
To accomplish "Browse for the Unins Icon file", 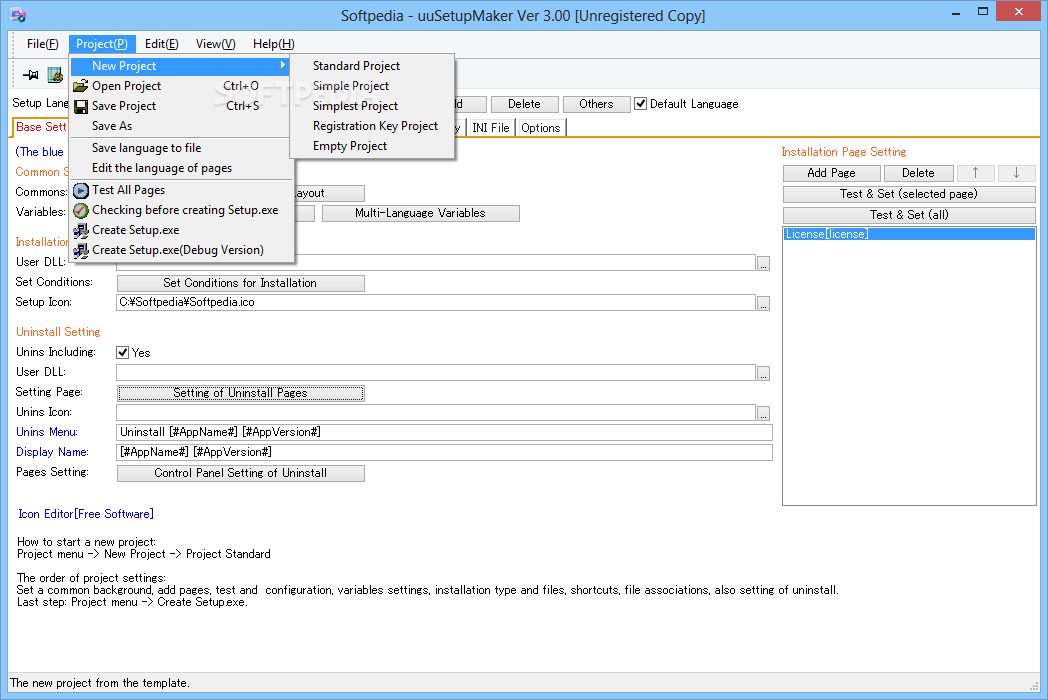I will pos(763,413).
